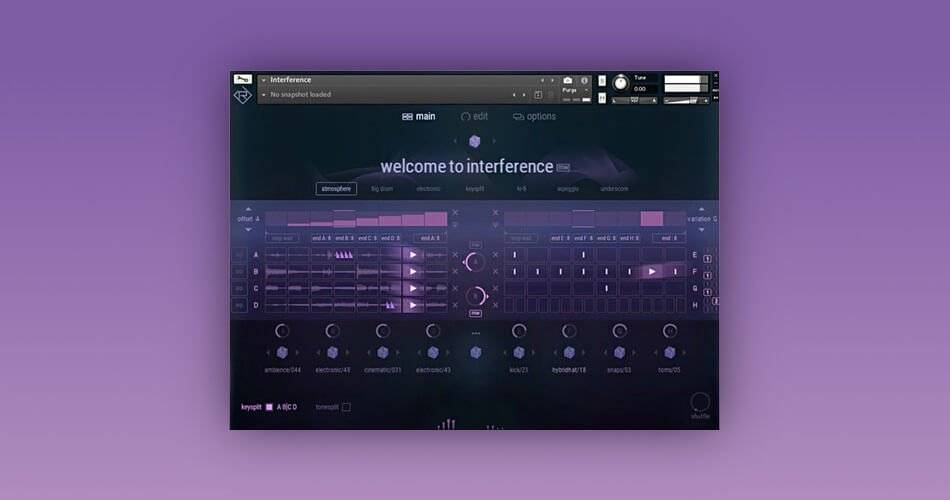Click dice above ambience/044

[282, 352]
